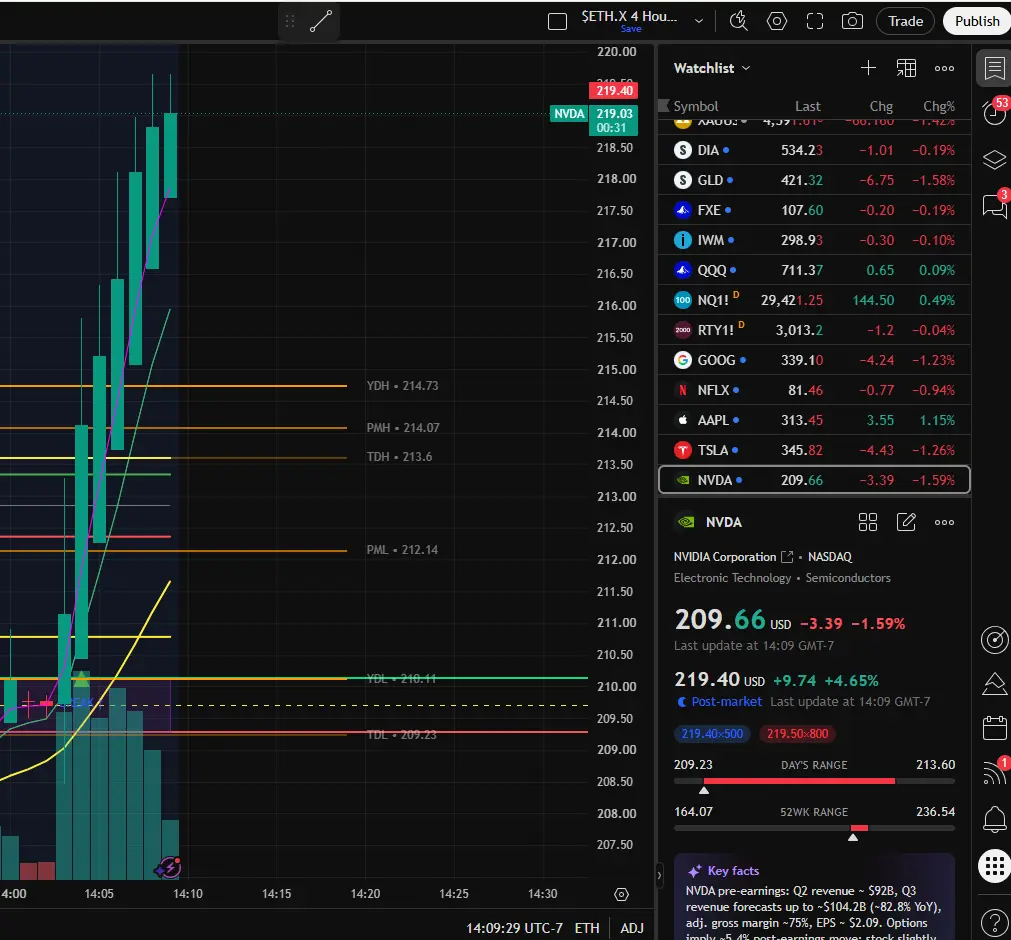Open NVDA details more options menu
The image size is (1011, 940).
coord(944,522)
